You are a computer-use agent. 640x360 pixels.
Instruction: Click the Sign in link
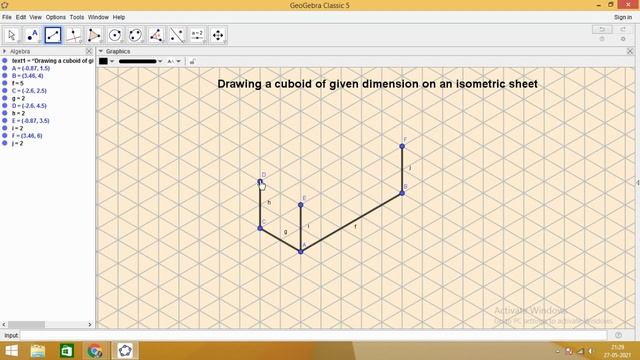[x=623, y=17]
